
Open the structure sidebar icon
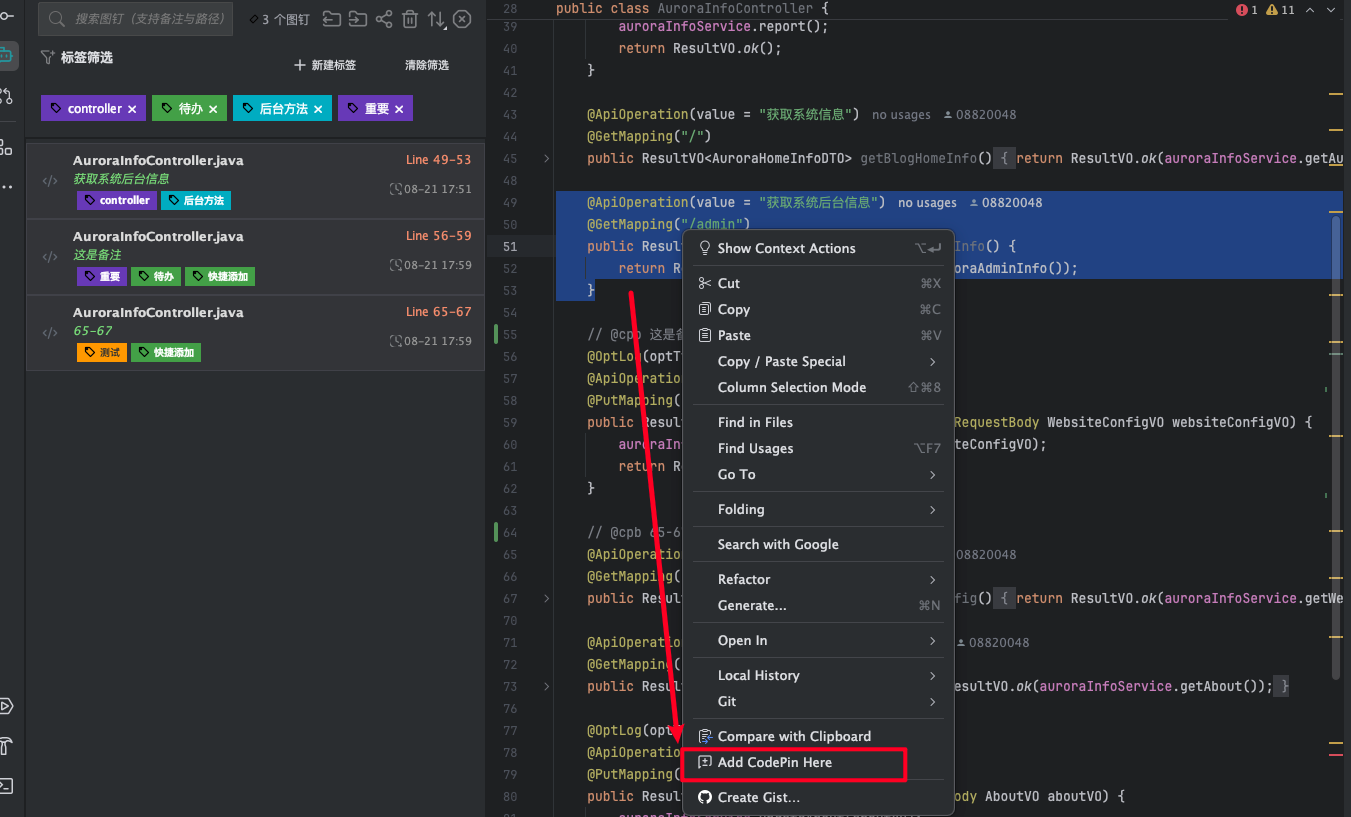tap(7, 147)
